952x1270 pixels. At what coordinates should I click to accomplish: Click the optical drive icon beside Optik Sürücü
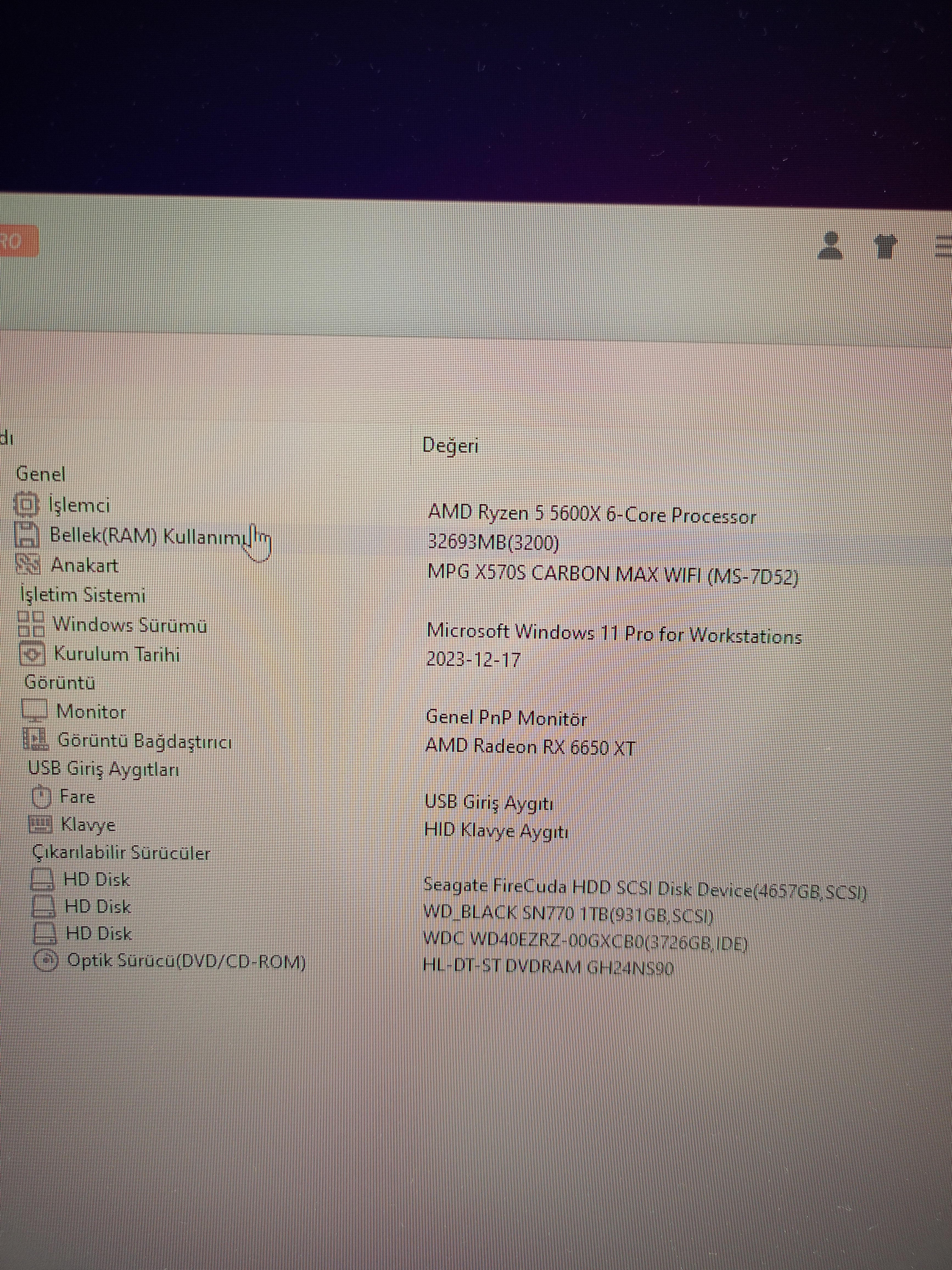(46, 960)
